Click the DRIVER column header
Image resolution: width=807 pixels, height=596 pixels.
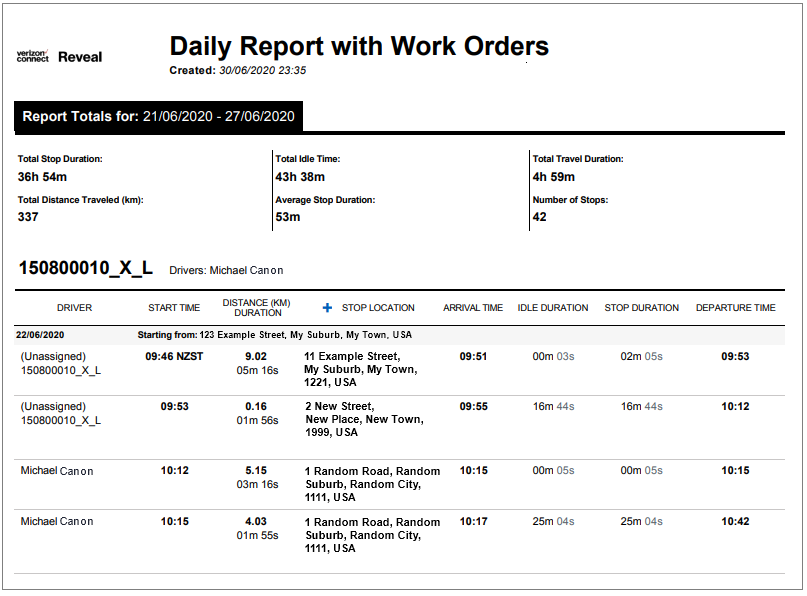point(75,308)
